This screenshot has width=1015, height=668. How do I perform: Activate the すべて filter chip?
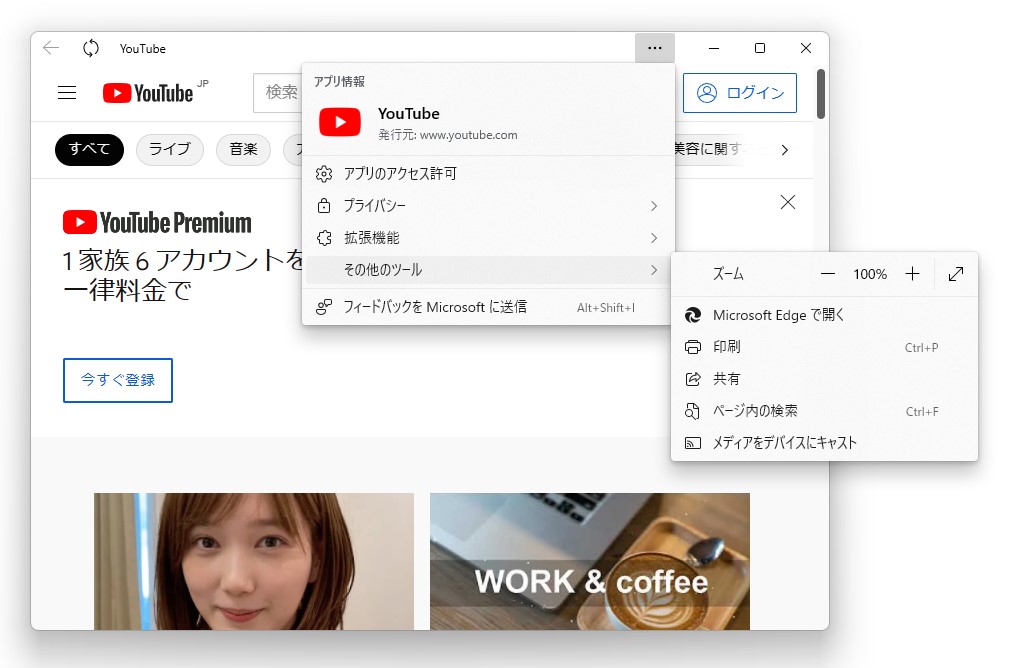point(88,149)
